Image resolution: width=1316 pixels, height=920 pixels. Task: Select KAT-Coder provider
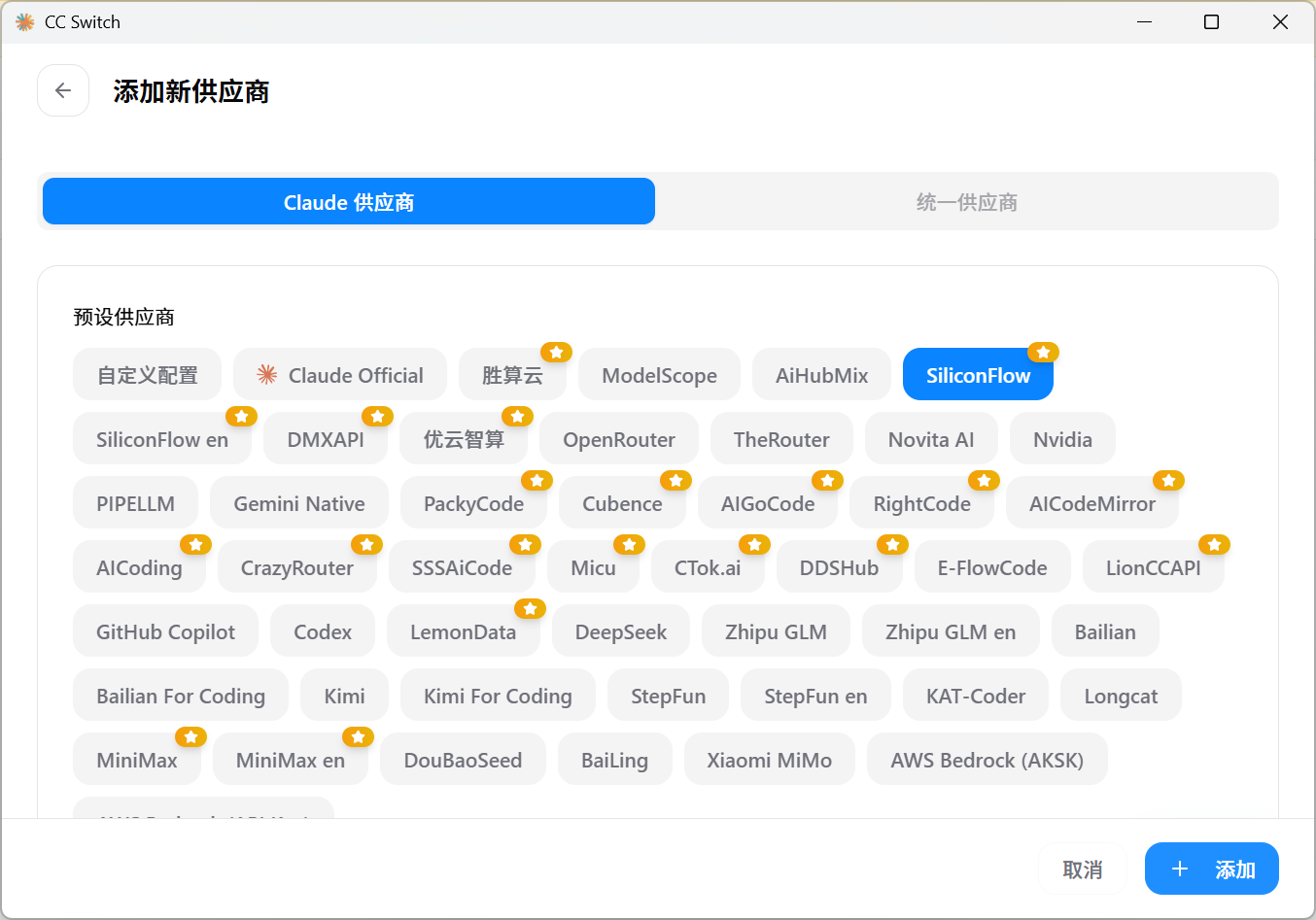(976, 695)
